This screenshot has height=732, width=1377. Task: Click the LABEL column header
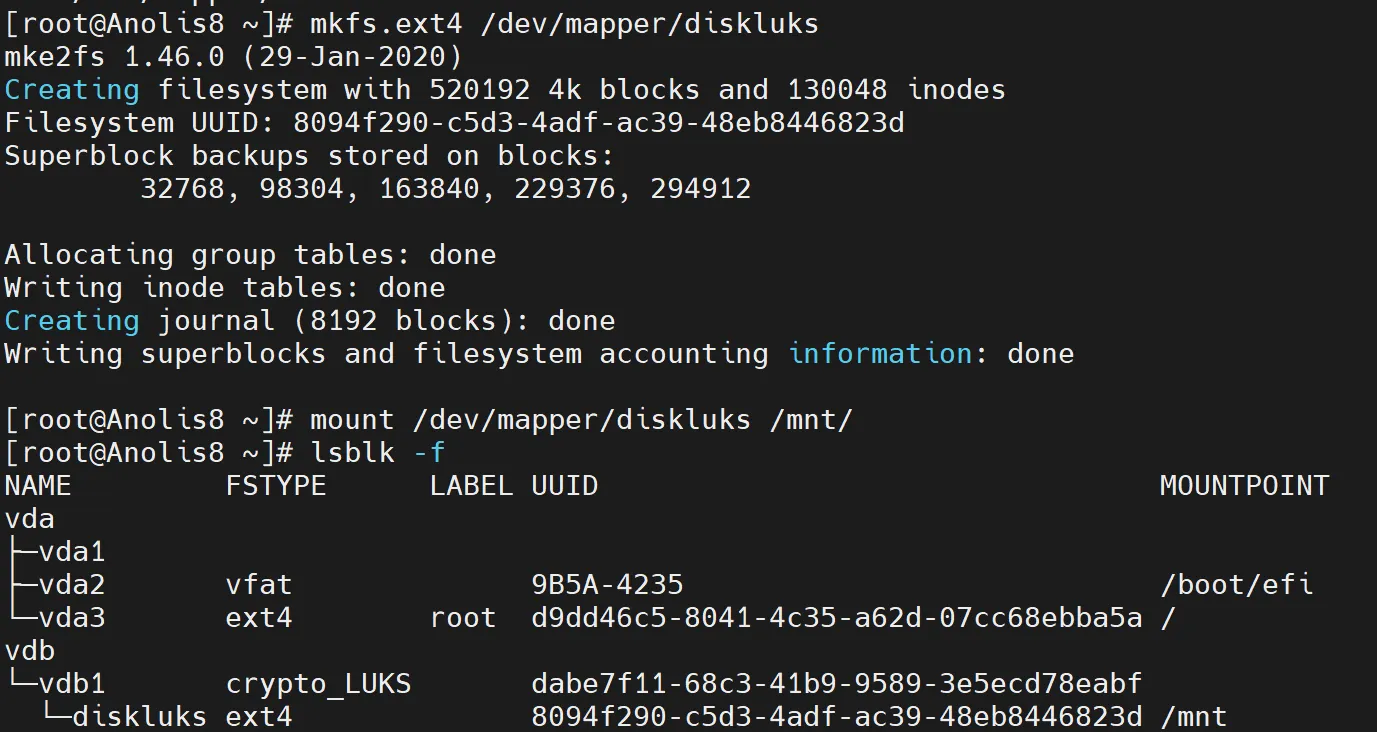471,486
